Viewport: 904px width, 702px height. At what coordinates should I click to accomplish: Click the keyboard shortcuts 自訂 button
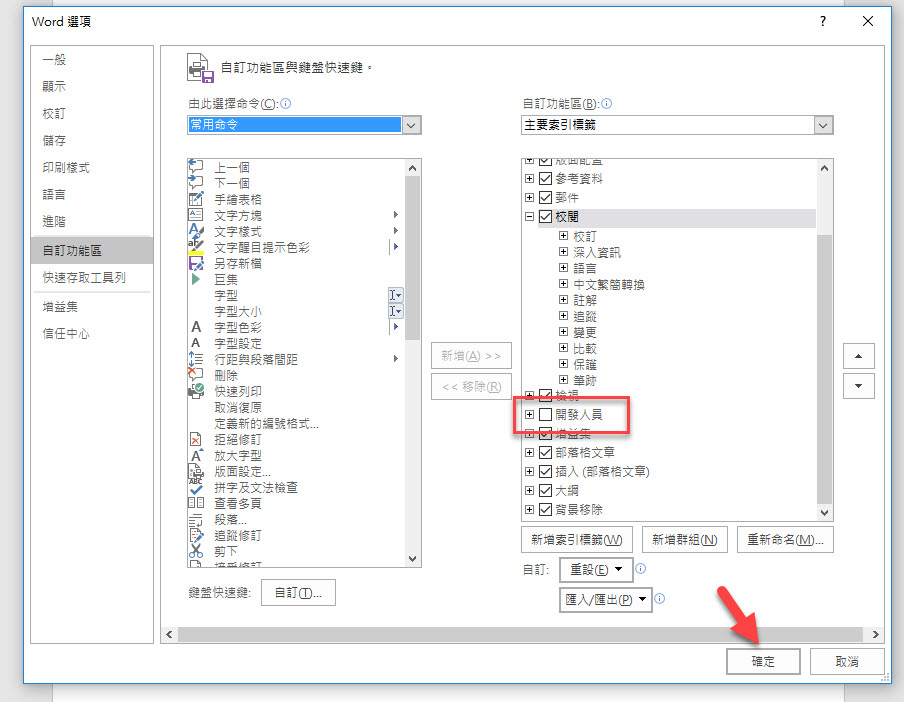click(298, 592)
